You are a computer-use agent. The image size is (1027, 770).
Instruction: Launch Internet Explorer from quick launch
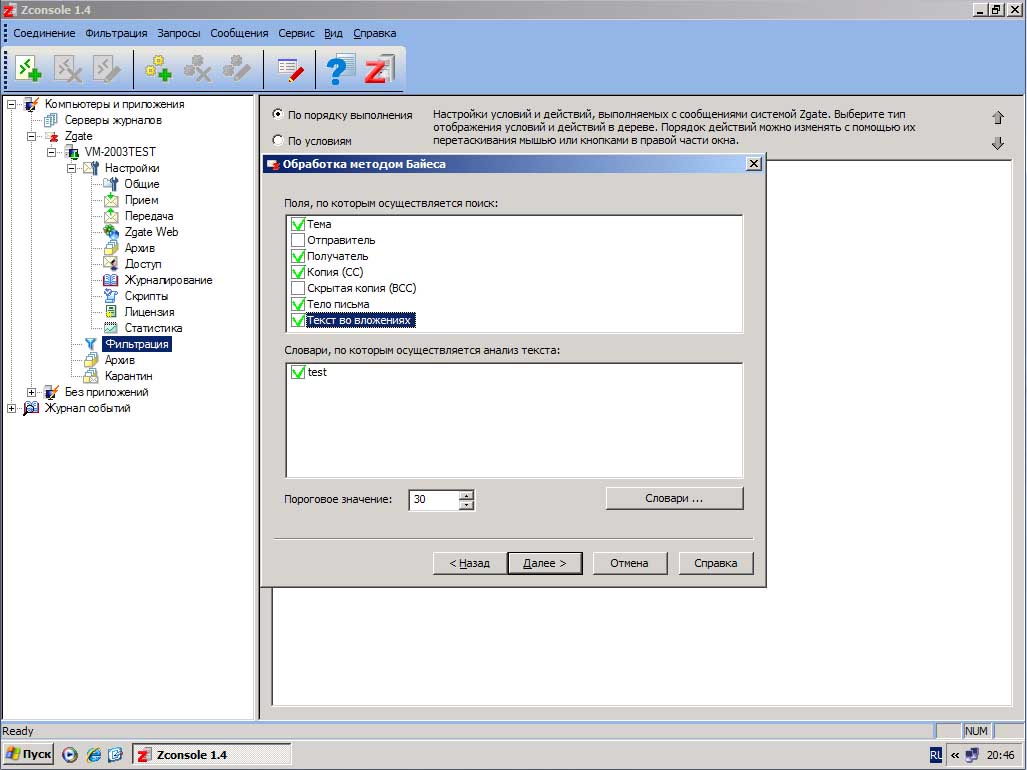tap(94, 755)
